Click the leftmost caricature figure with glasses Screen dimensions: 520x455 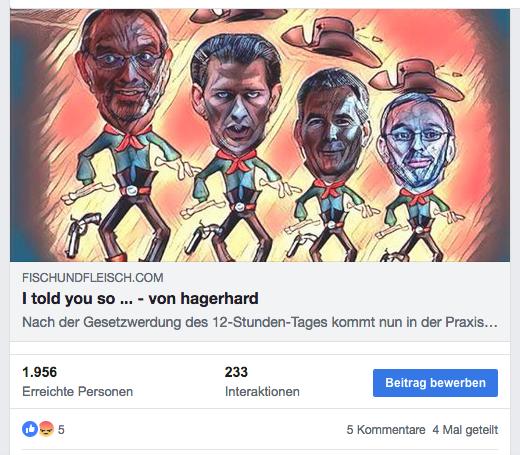tap(123, 133)
